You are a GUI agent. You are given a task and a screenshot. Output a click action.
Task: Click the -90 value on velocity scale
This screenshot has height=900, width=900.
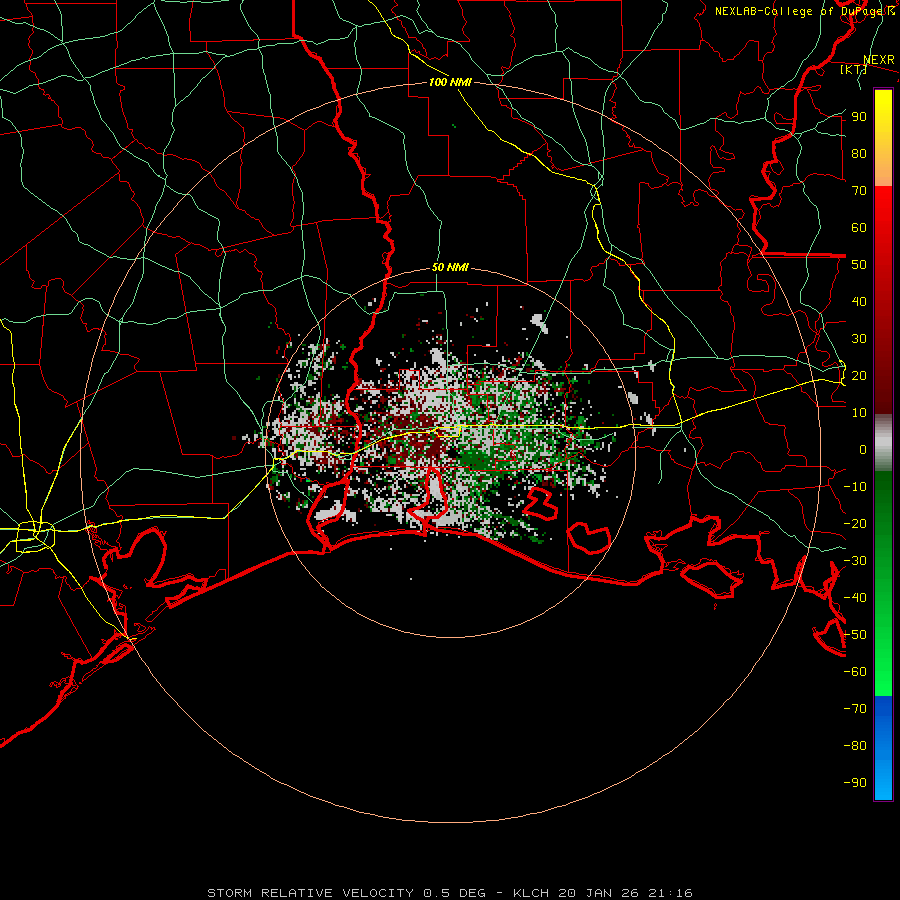(855, 783)
